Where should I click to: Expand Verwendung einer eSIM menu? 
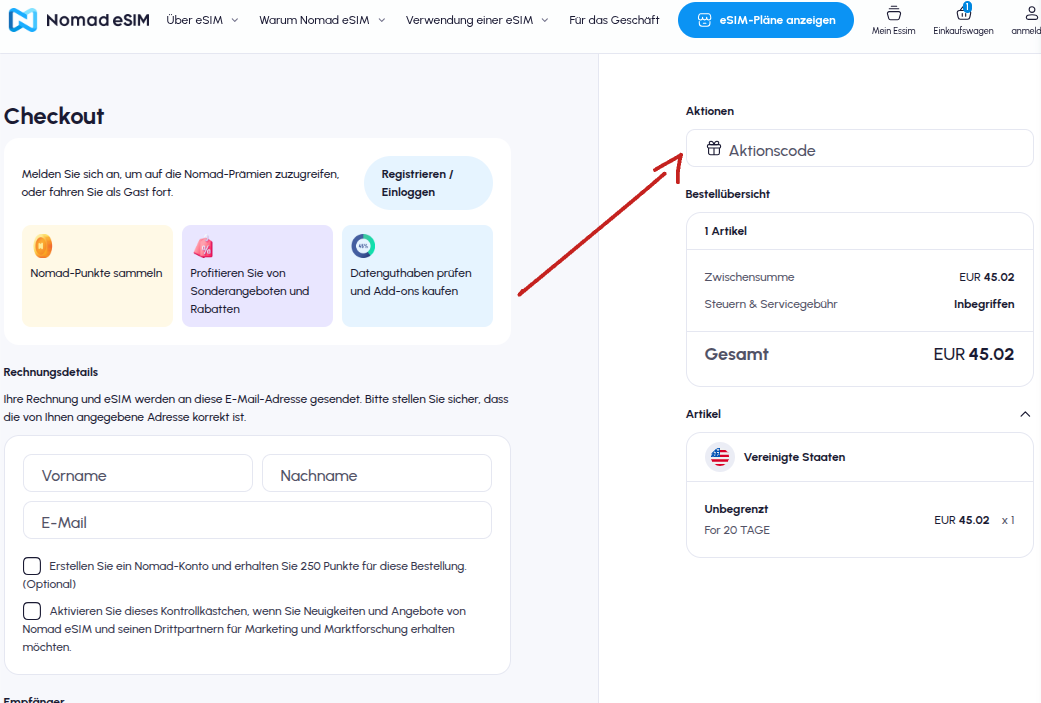tap(477, 20)
